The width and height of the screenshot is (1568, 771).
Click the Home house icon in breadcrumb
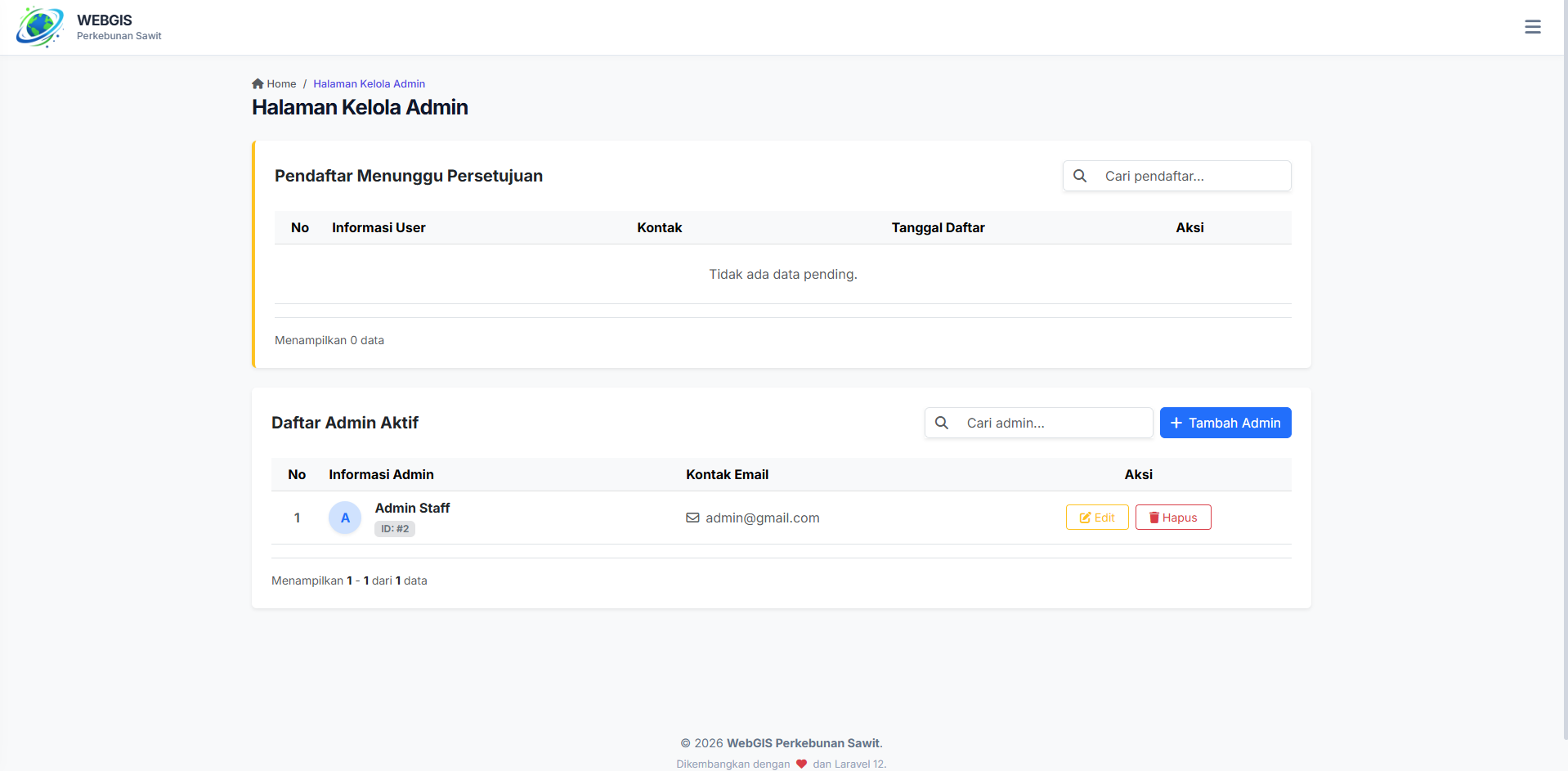pyautogui.click(x=258, y=83)
